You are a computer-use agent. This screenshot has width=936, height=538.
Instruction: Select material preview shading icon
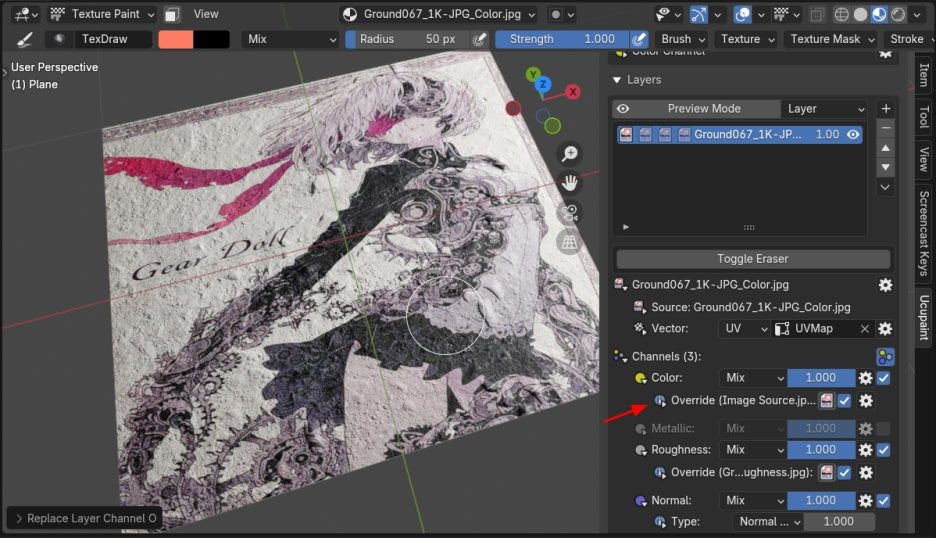click(x=879, y=14)
